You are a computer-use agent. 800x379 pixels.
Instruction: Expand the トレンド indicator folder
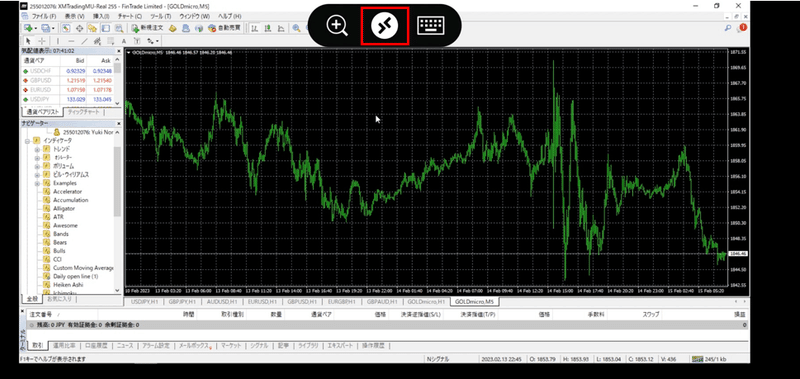coord(37,149)
